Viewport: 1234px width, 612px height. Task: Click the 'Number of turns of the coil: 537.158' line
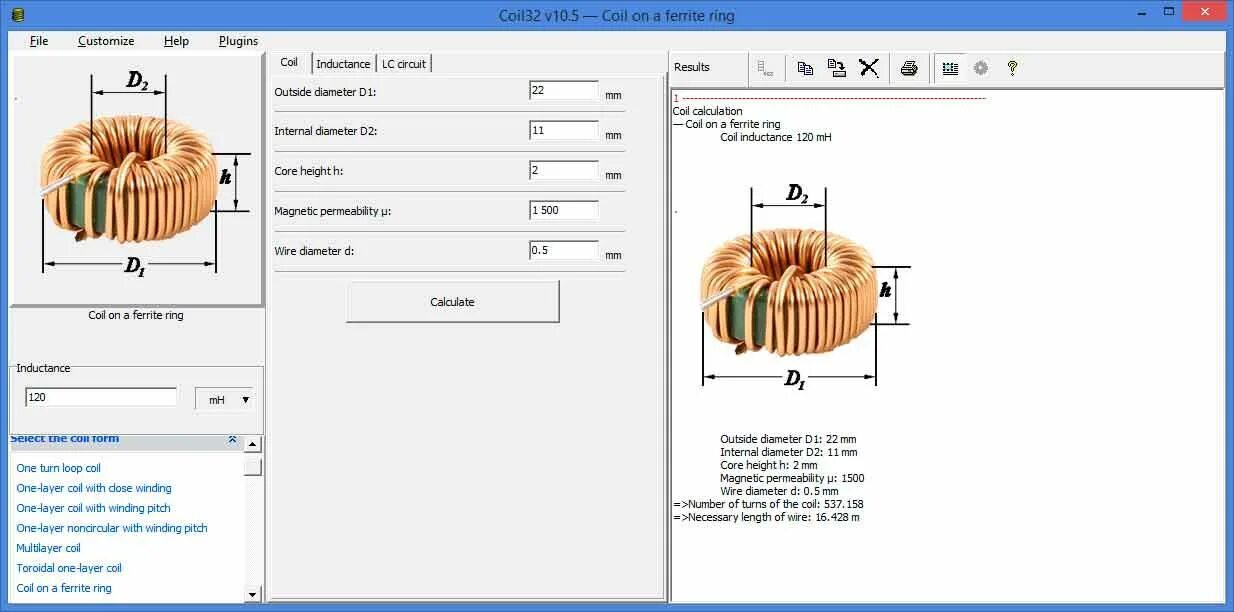tap(768, 504)
